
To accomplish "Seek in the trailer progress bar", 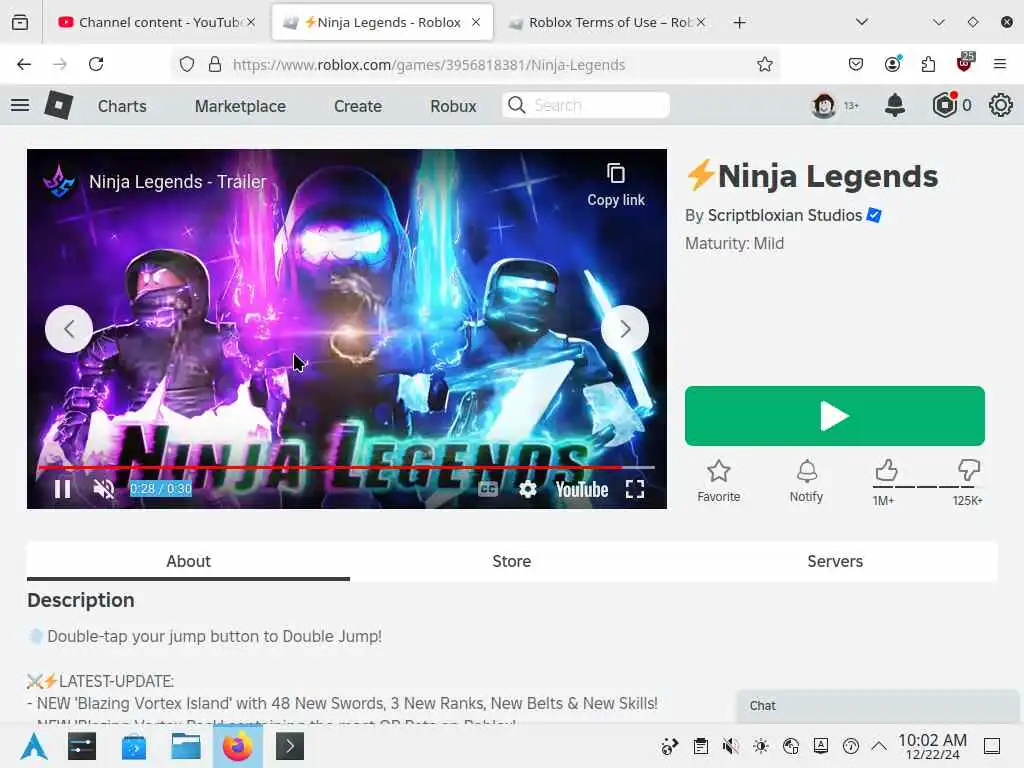I will pyautogui.click(x=346, y=468).
